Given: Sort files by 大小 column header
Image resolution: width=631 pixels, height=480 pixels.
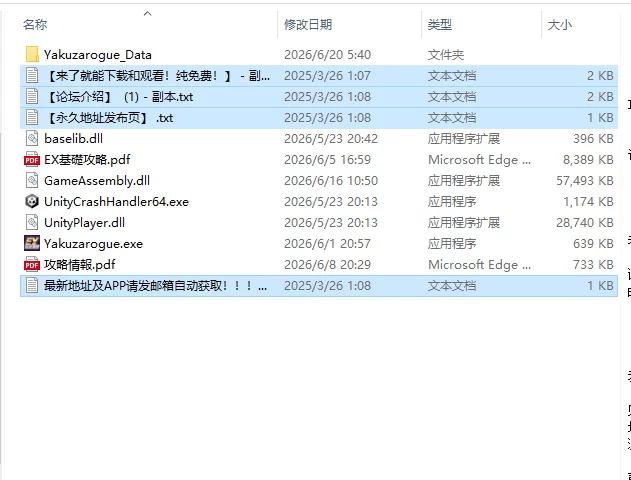Looking at the screenshot, I should click(560, 25).
